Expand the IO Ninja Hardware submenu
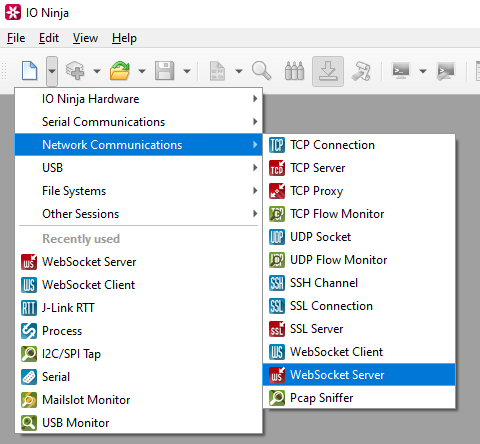Screen dimensions: 480x444 point(139,99)
